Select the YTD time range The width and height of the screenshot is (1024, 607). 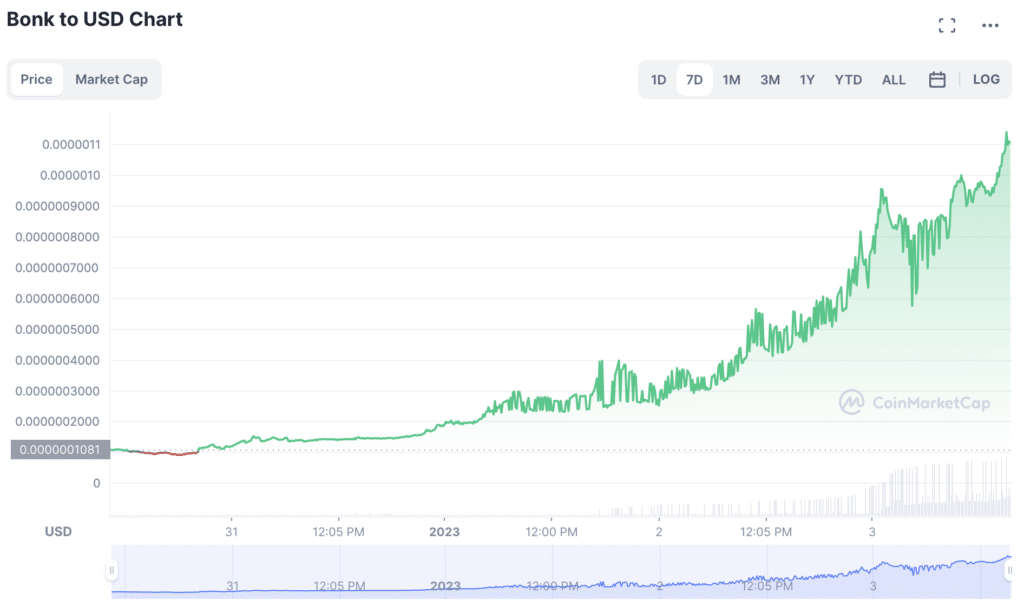848,80
